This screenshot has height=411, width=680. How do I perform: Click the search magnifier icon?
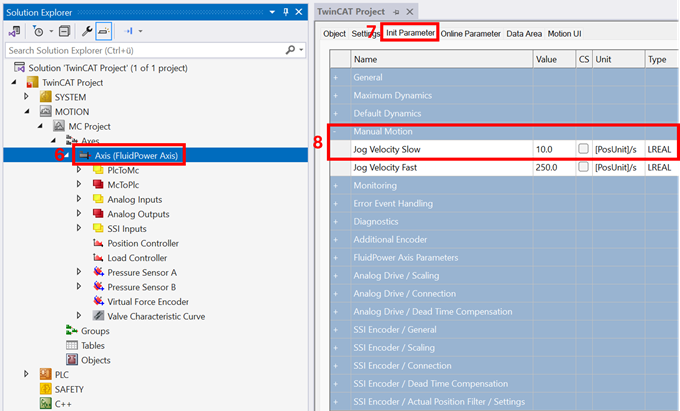click(x=290, y=50)
